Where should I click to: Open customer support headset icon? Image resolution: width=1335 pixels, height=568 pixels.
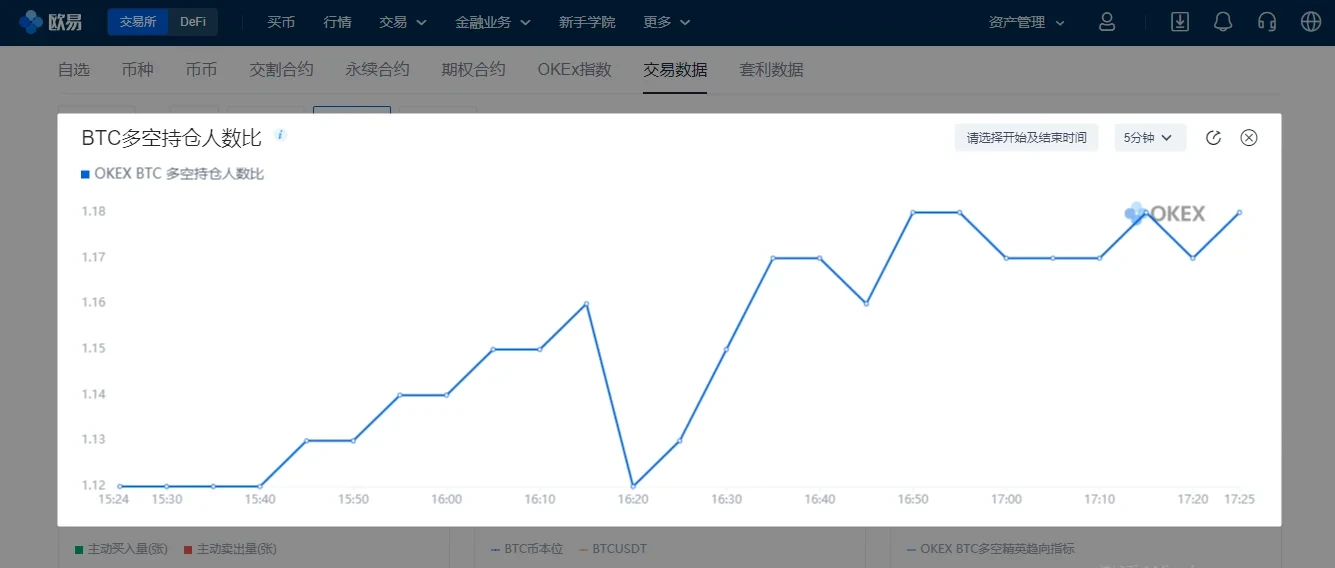(1267, 22)
